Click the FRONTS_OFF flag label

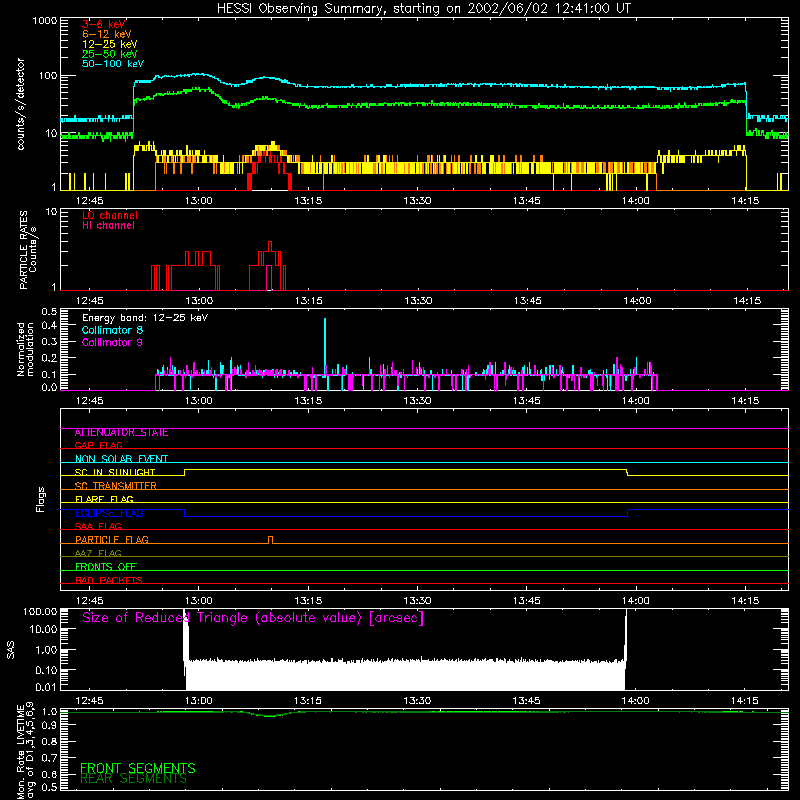point(106,567)
